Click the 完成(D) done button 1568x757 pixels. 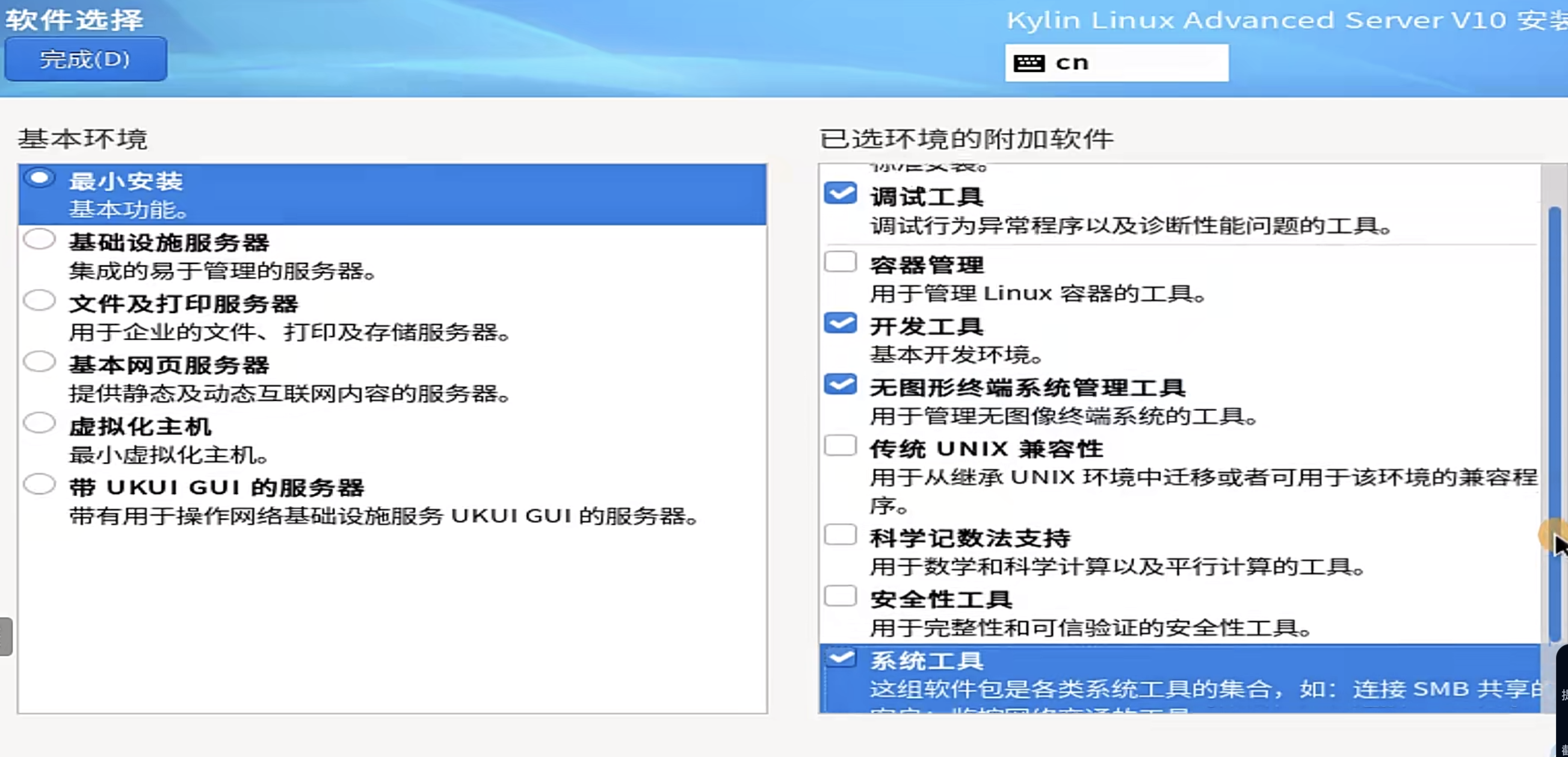[86, 59]
